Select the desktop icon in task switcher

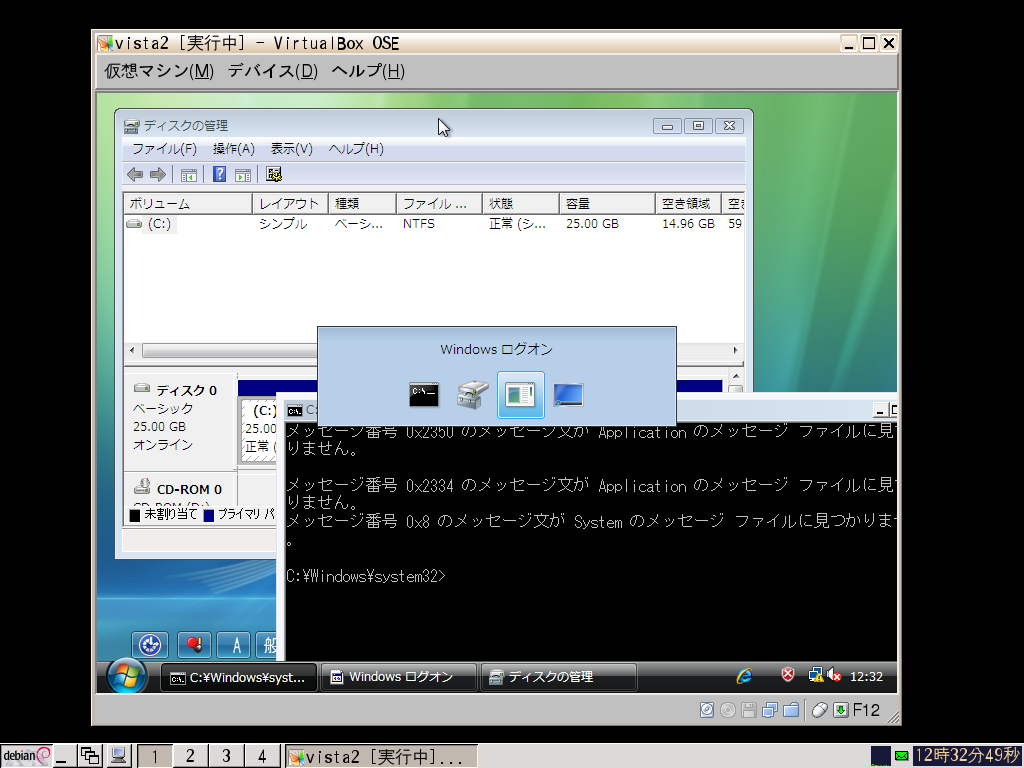tap(568, 394)
